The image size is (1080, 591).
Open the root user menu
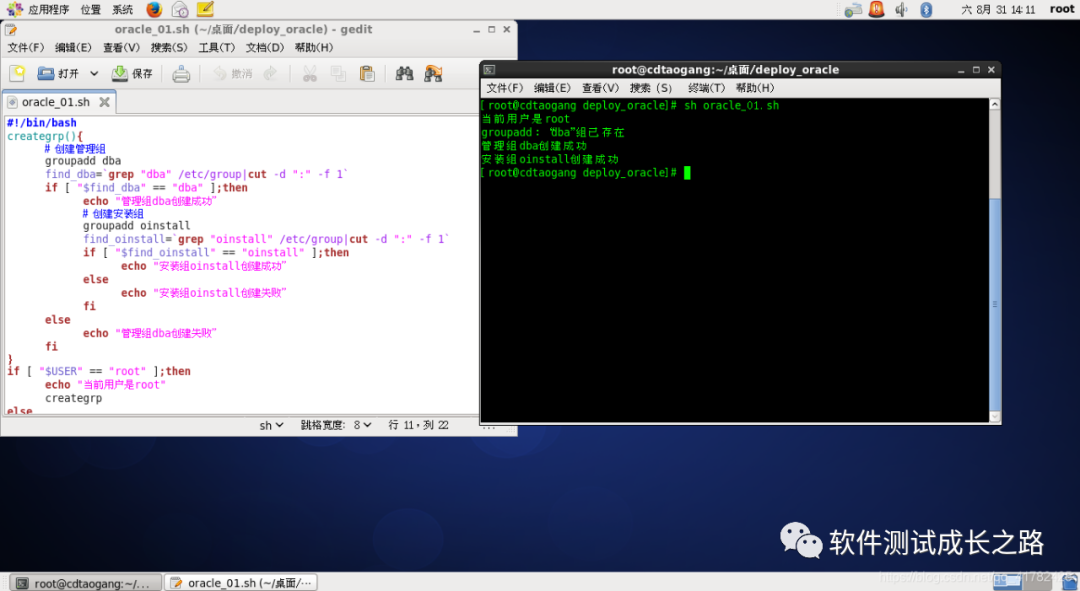(1061, 9)
